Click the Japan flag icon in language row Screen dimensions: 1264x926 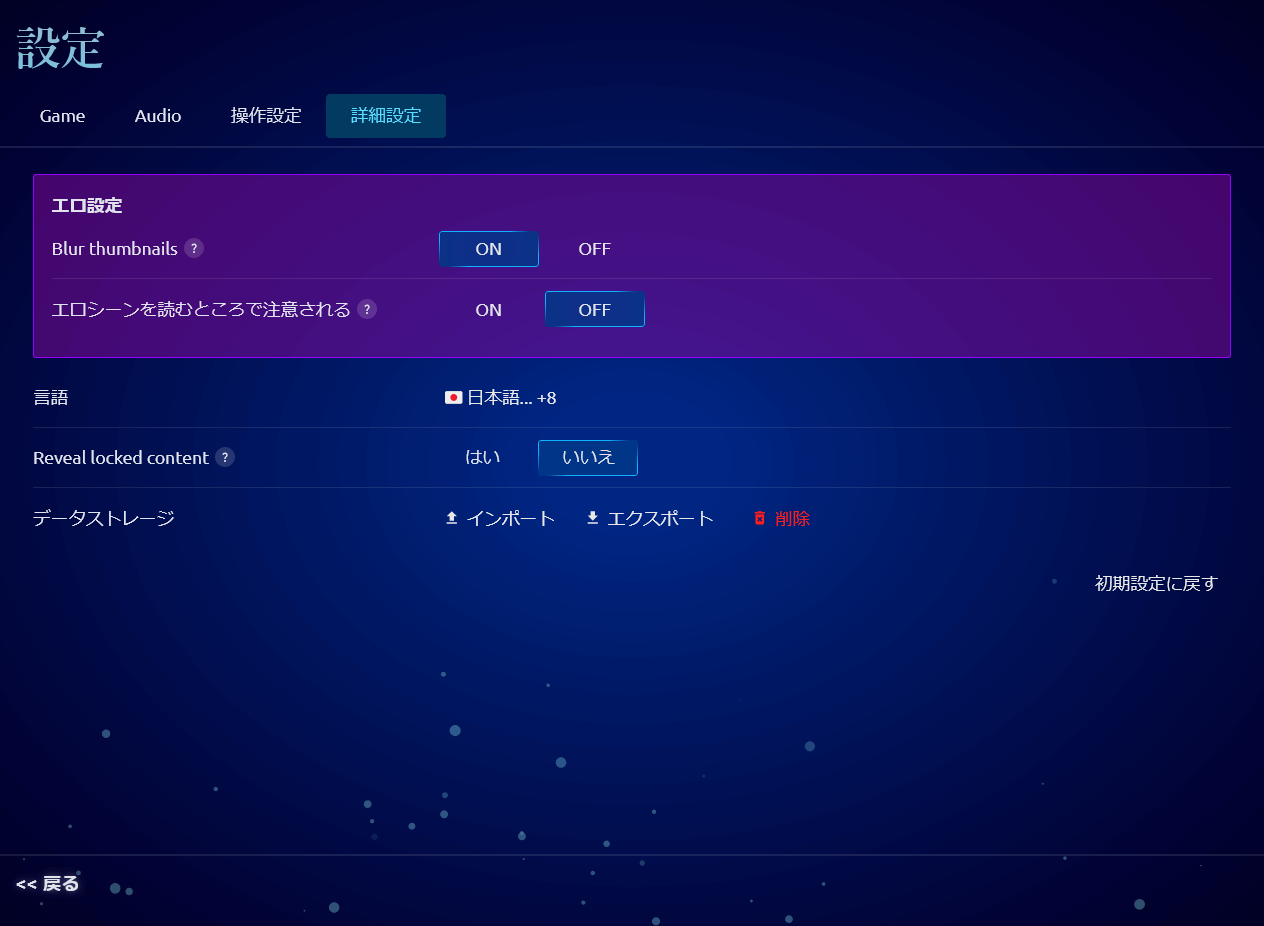(453, 398)
